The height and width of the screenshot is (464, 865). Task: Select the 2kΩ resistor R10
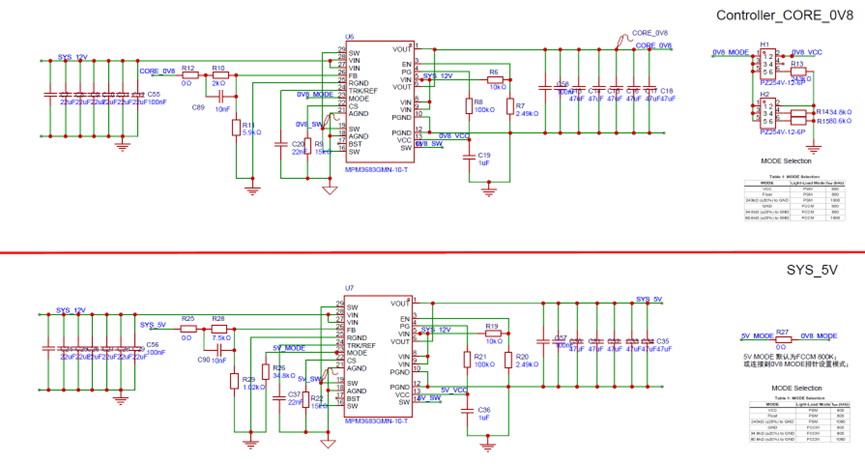click(219, 75)
